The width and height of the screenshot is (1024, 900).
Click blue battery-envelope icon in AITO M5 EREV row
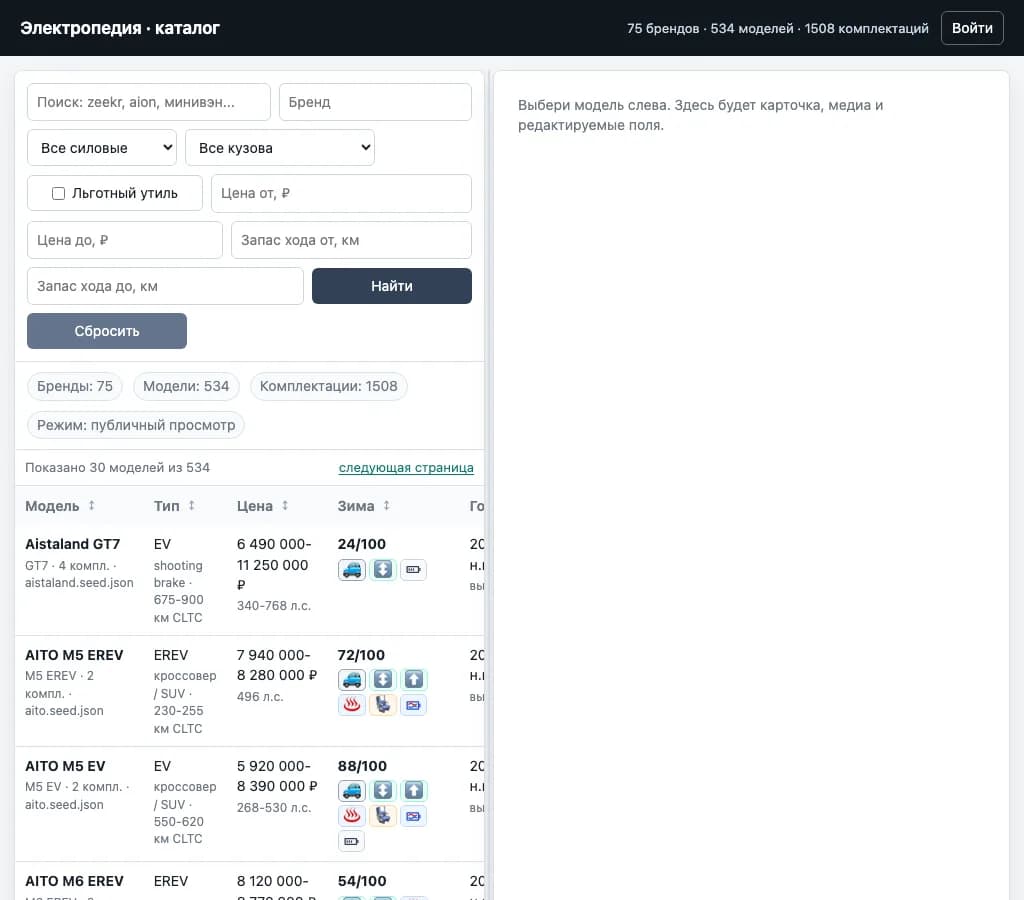pos(413,705)
